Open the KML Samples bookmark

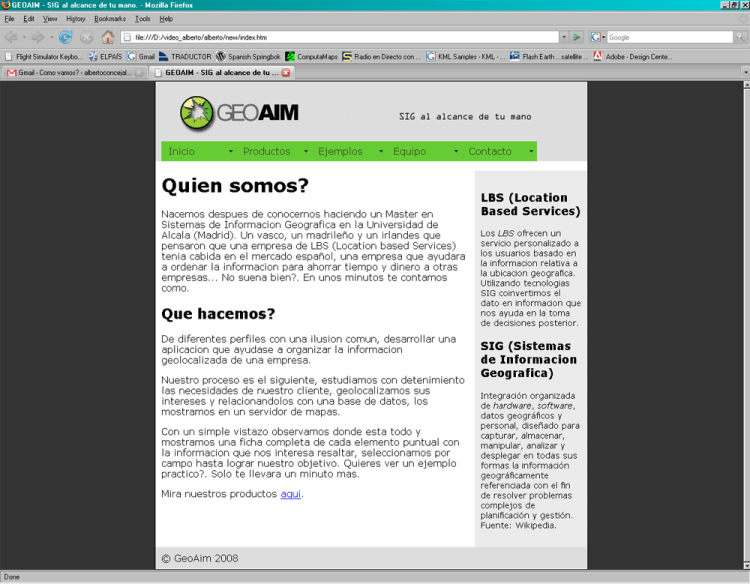[x=465, y=56]
